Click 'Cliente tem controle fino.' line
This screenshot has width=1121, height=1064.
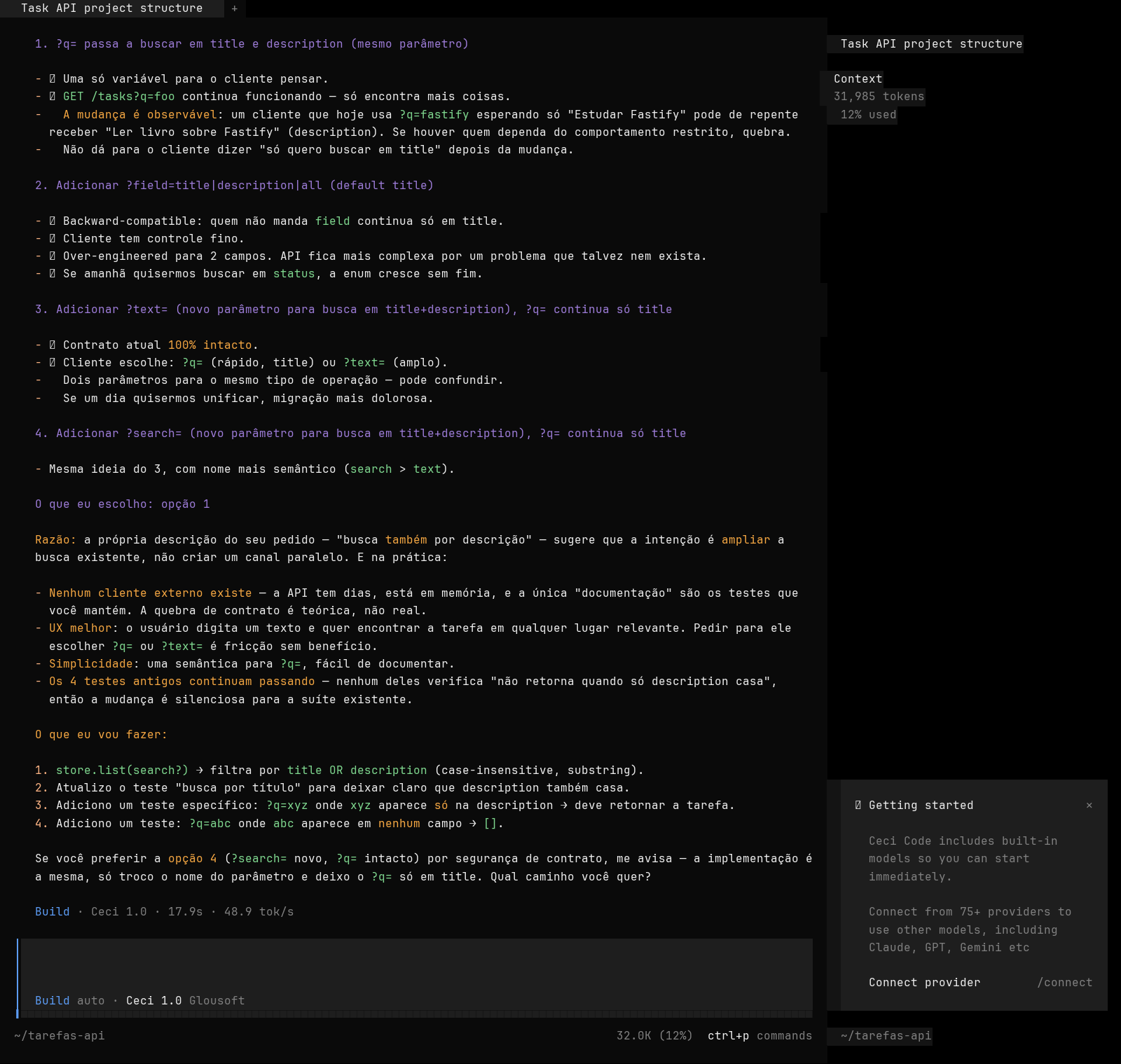153,239
